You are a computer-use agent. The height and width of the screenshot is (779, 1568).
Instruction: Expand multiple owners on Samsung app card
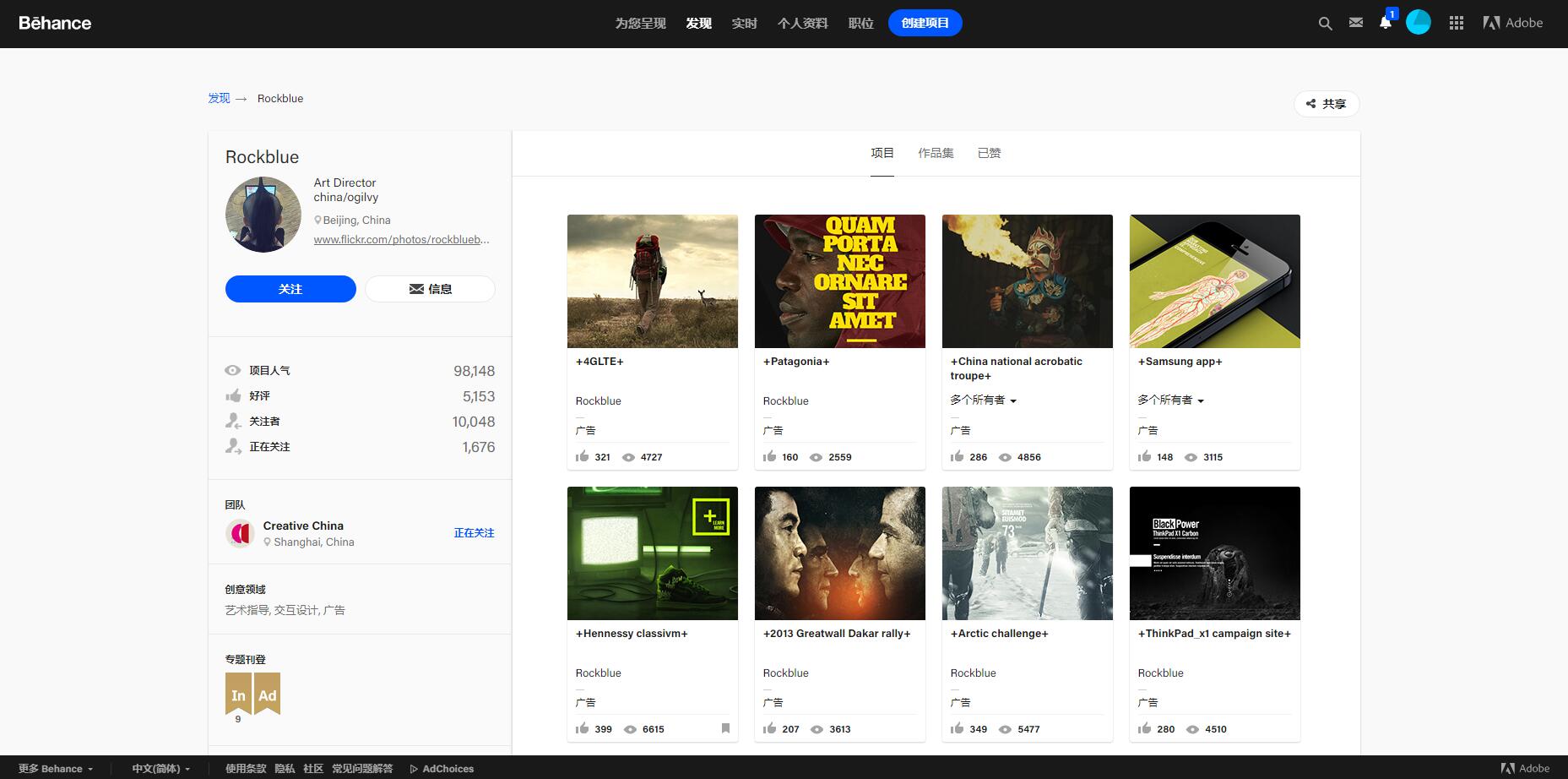[x=1171, y=400]
